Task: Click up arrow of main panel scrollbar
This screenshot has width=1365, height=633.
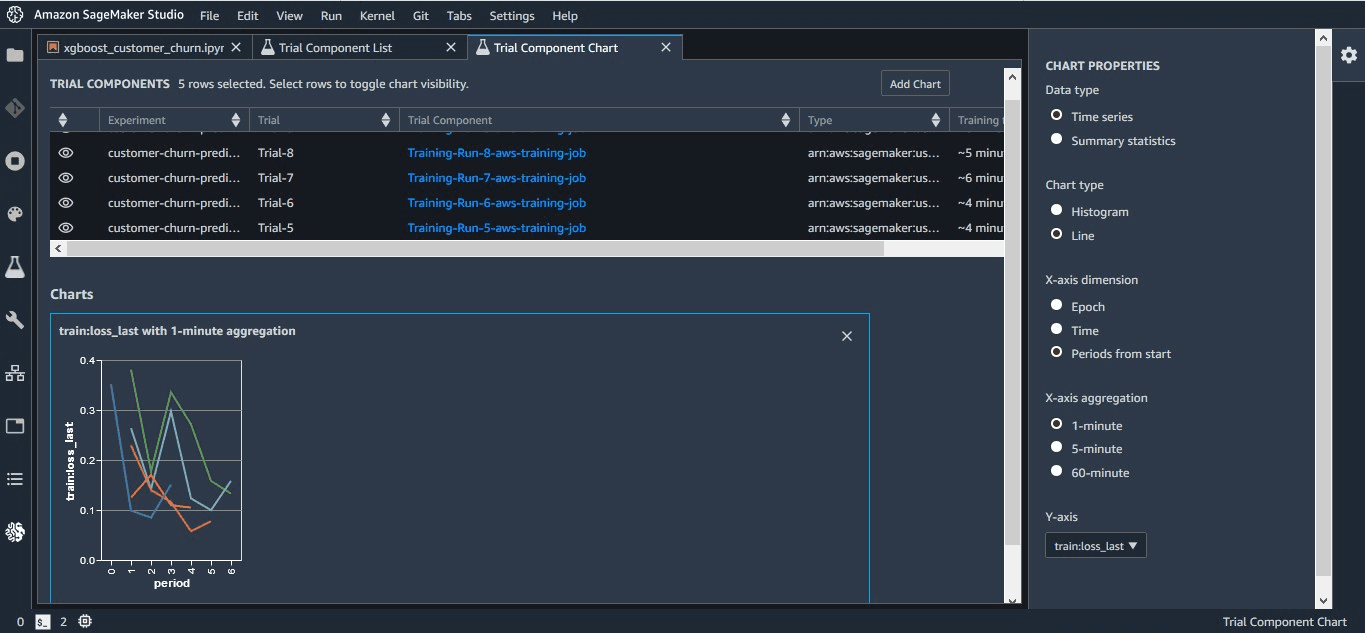Action: (x=1012, y=76)
